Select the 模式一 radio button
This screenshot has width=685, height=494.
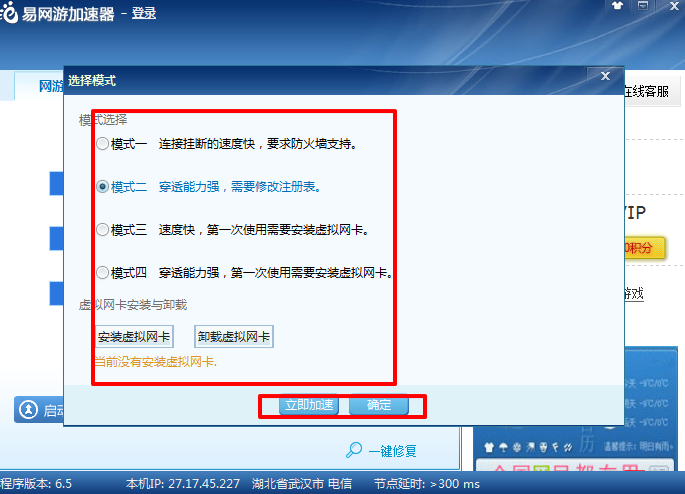click(102, 144)
